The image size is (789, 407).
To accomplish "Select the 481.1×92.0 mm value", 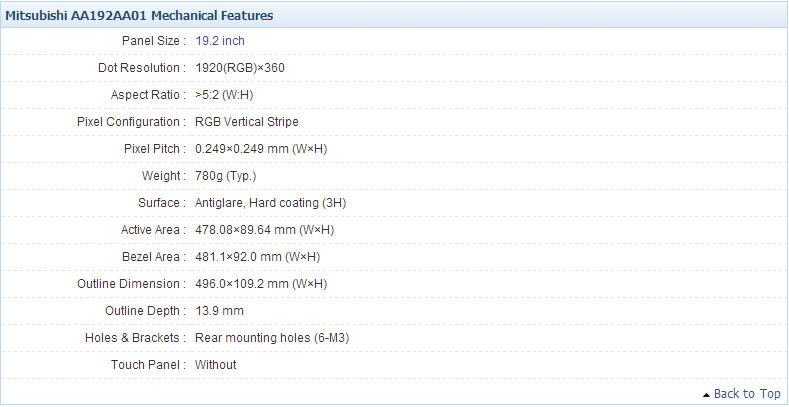I will (x=258, y=257).
